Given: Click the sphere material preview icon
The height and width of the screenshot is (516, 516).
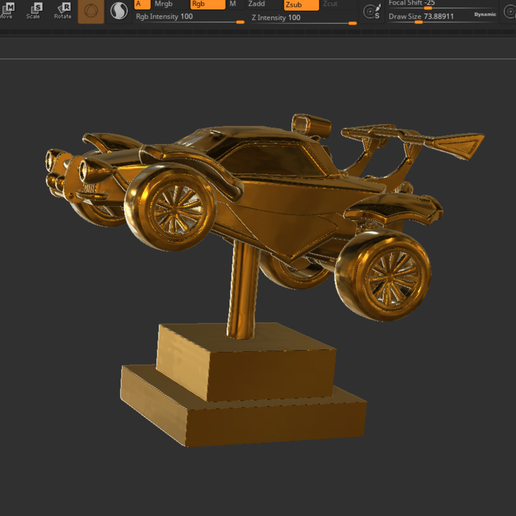Looking at the screenshot, I should [119, 11].
